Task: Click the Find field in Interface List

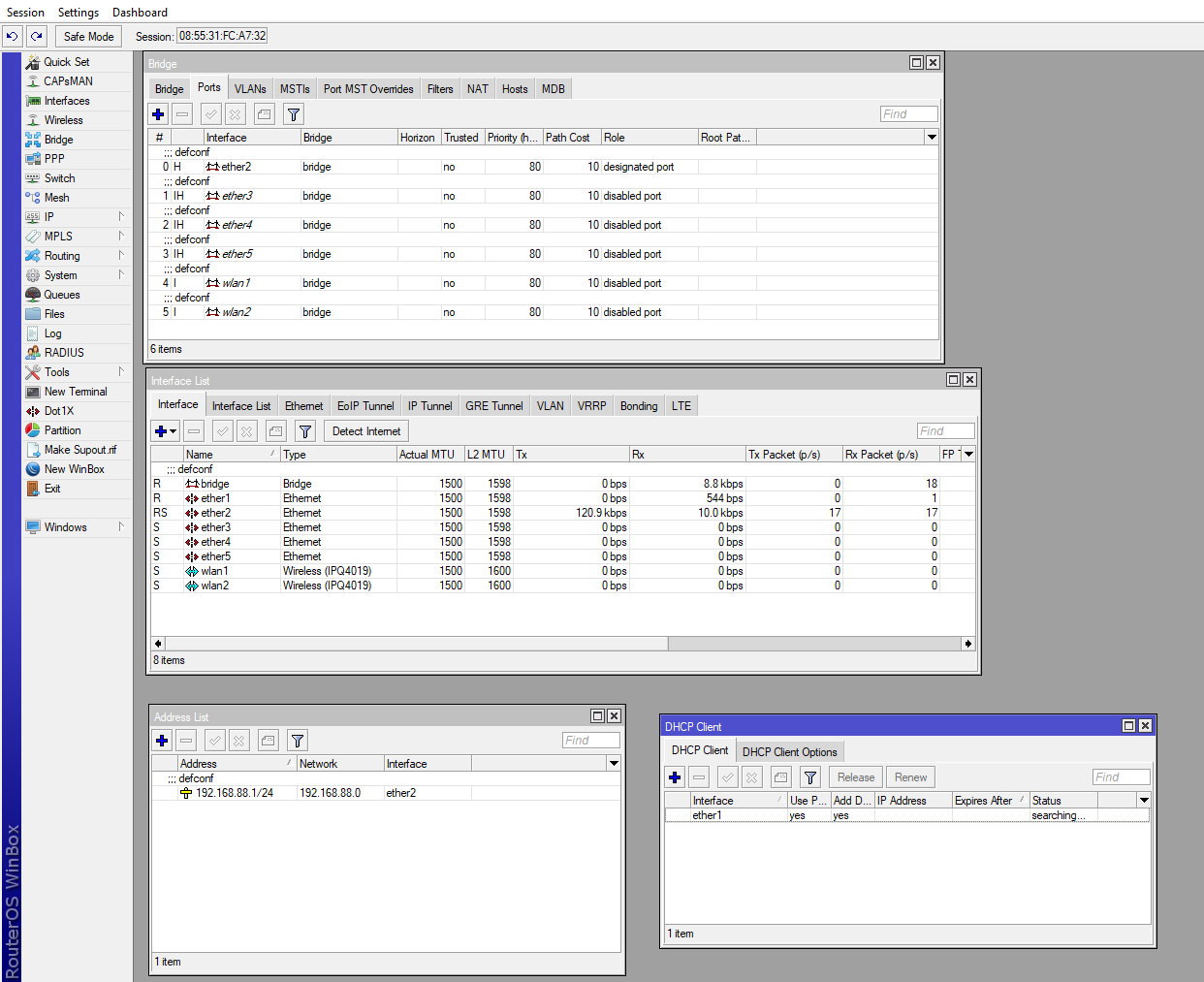Action: click(x=945, y=430)
